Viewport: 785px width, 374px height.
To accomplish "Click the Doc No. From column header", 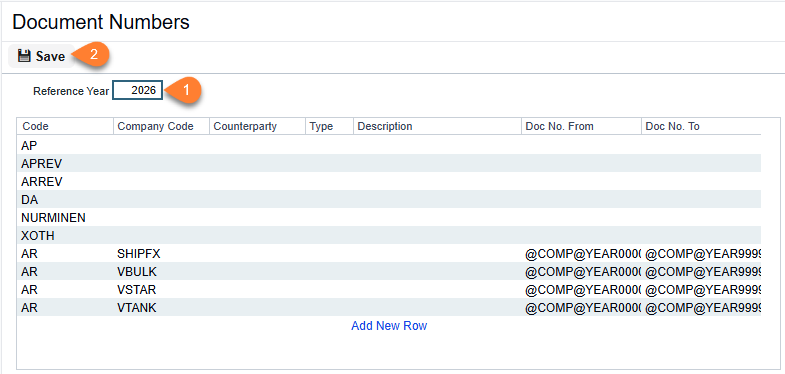I will pyautogui.click(x=581, y=127).
